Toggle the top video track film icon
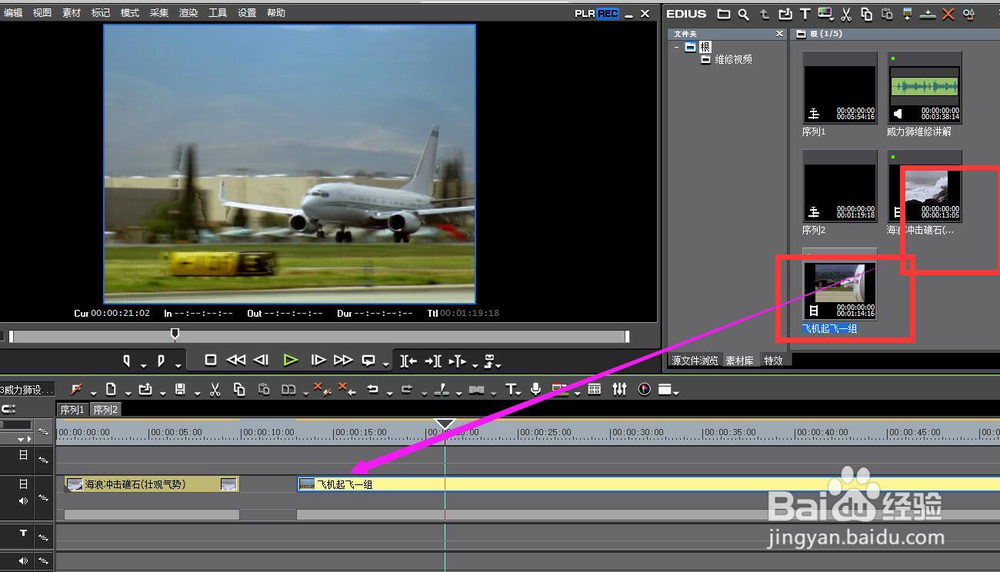Viewport: 1000px width, 572px height. click(23, 455)
